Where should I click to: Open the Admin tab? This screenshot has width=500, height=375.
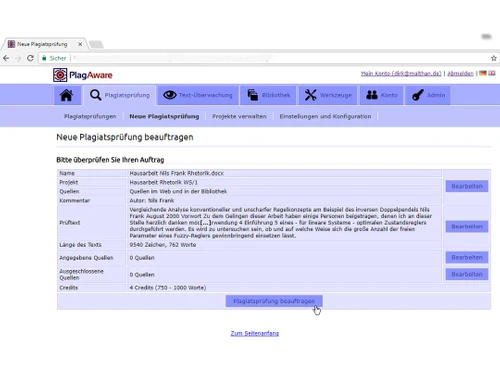click(x=428, y=95)
